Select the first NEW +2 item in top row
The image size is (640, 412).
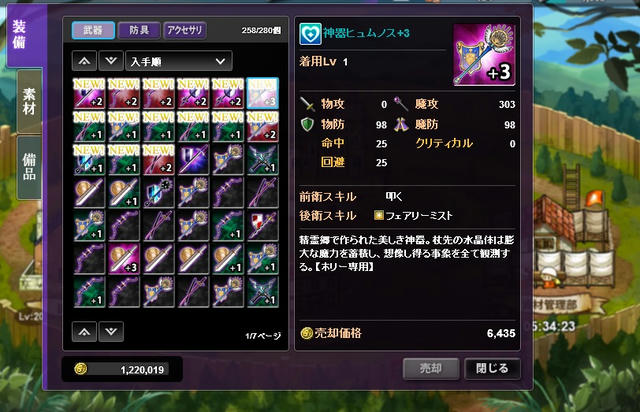pyautogui.click(x=89, y=93)
